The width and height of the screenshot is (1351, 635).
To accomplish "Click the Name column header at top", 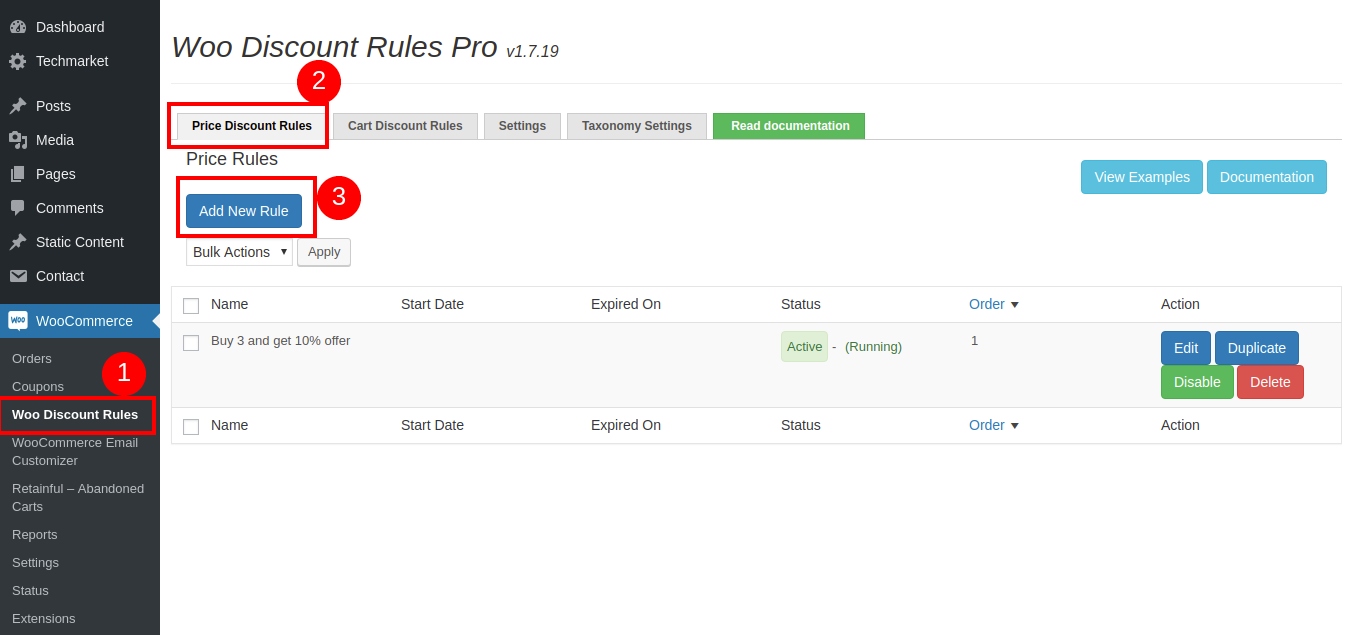I will coord(229,304).
